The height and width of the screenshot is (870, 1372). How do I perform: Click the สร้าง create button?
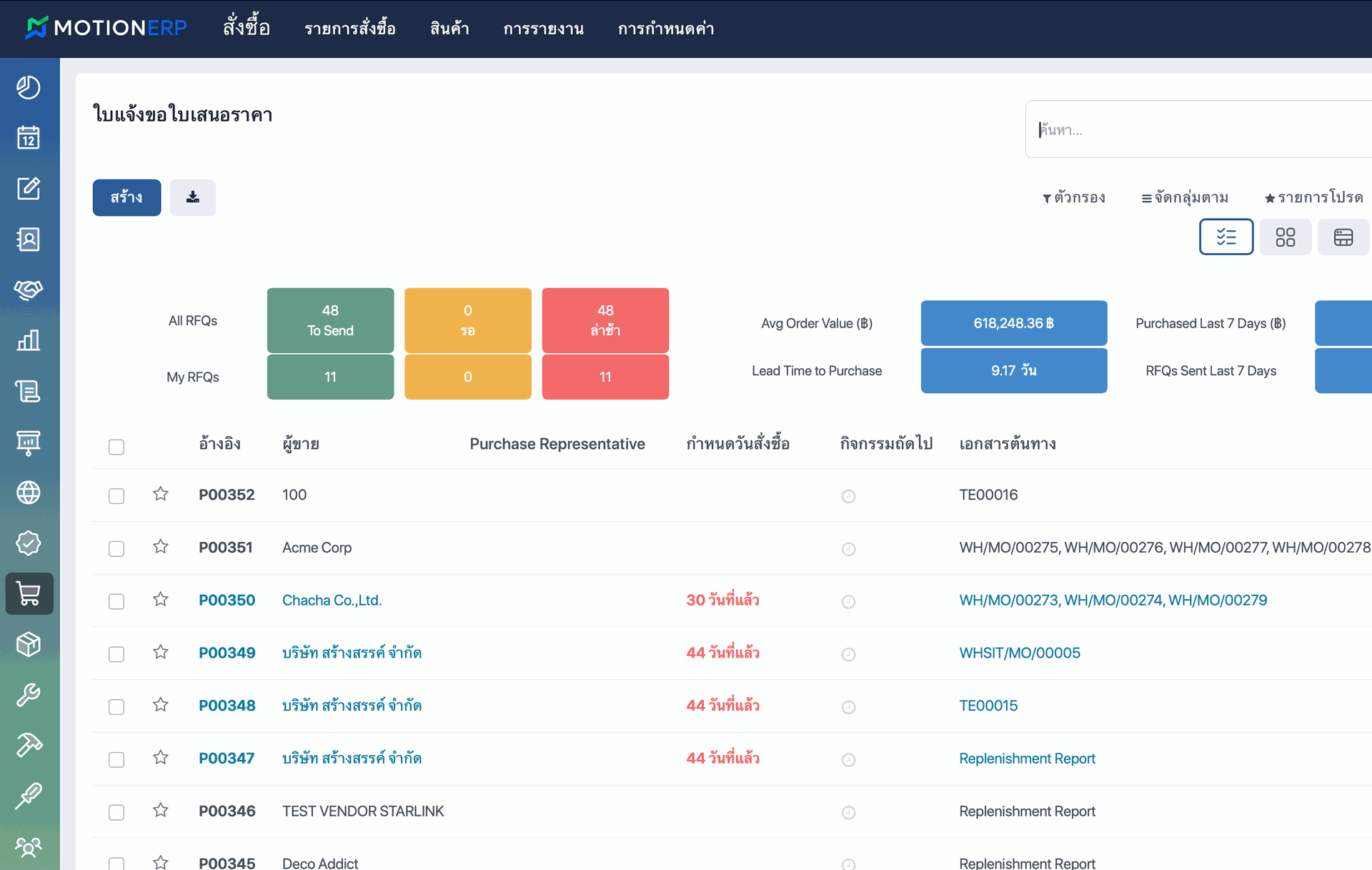pos(126,197)
